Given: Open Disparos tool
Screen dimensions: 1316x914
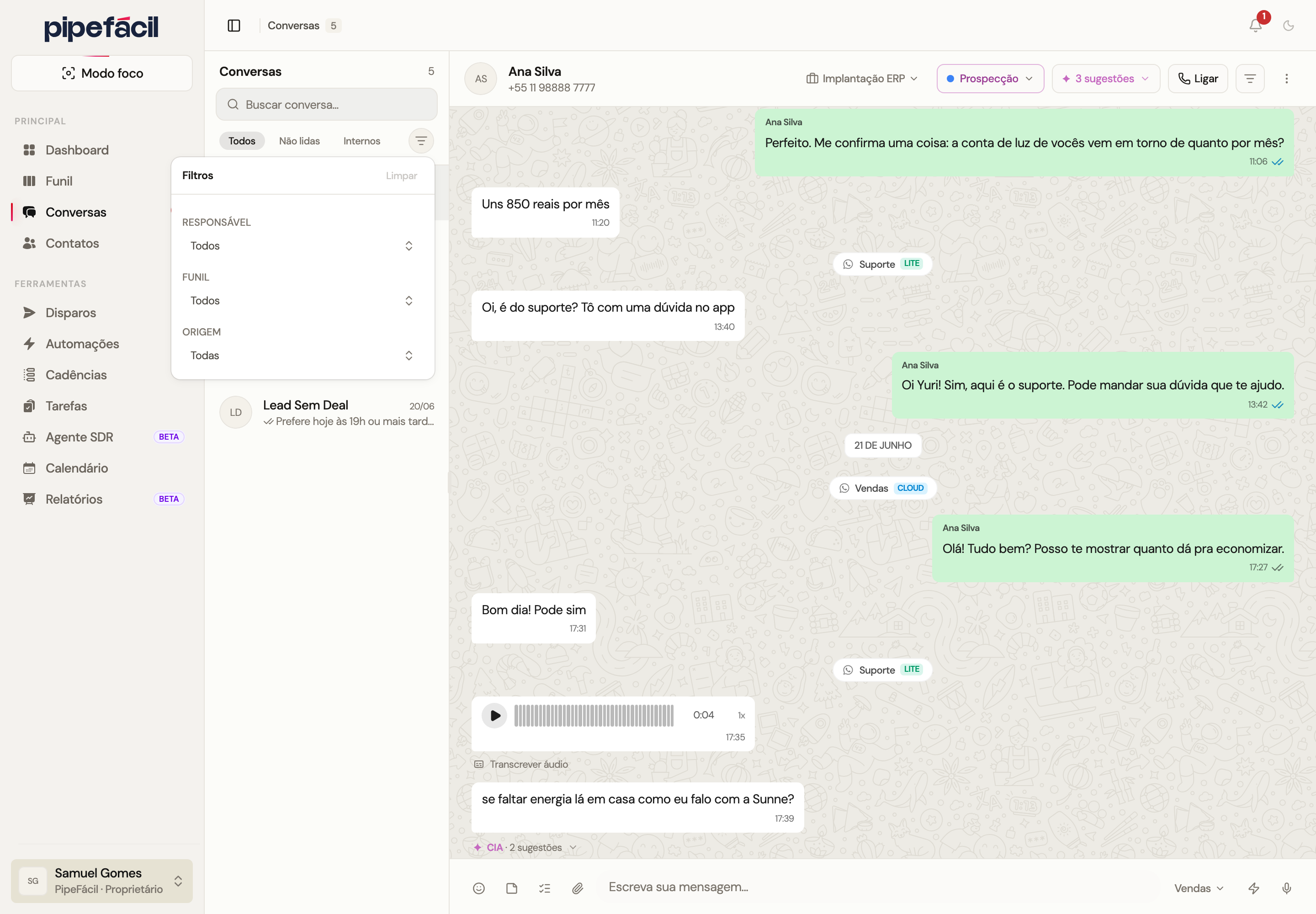Looking at the screenshot, I should tap(102, 313).
